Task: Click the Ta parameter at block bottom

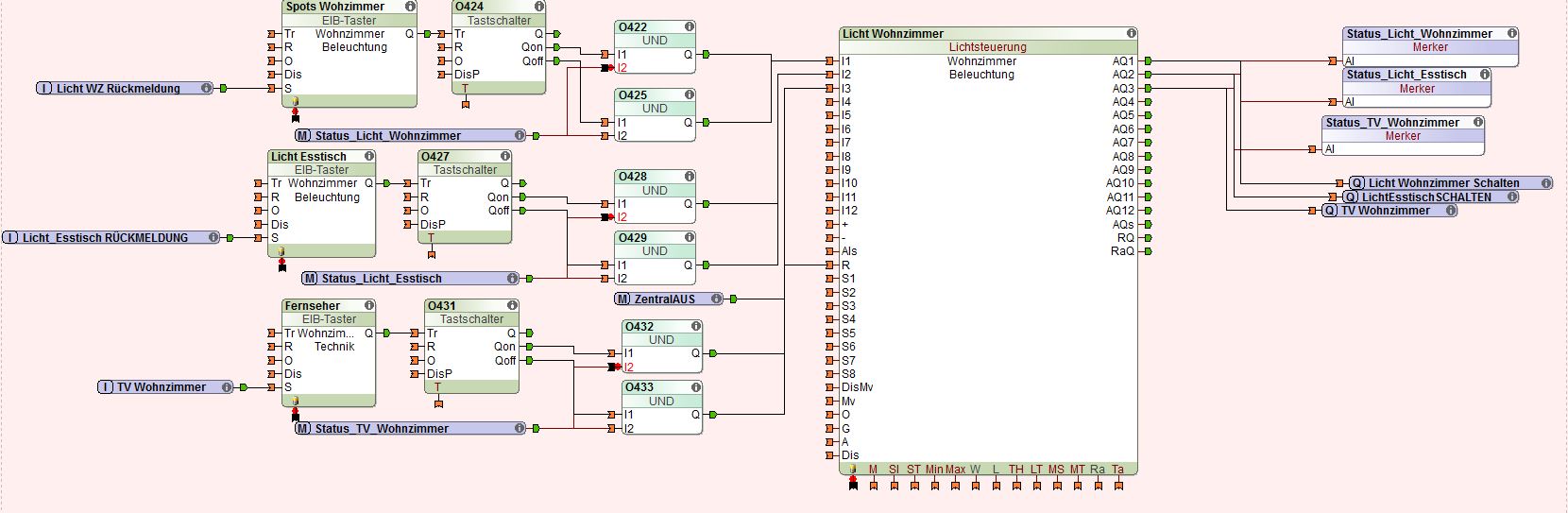Action: [x=1117, y=470]
